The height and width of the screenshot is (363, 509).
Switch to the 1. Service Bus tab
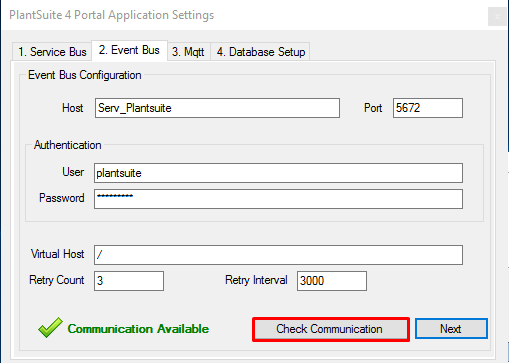52,52
